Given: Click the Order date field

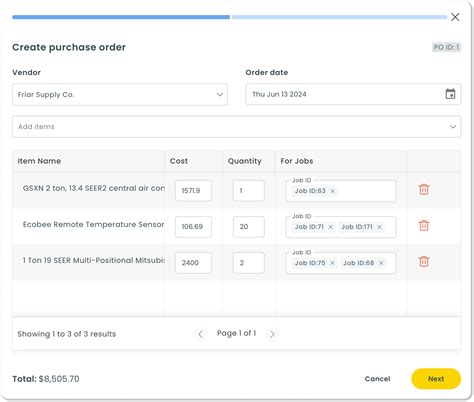Looking at the screenshot, I should click(x=353, y=94).
